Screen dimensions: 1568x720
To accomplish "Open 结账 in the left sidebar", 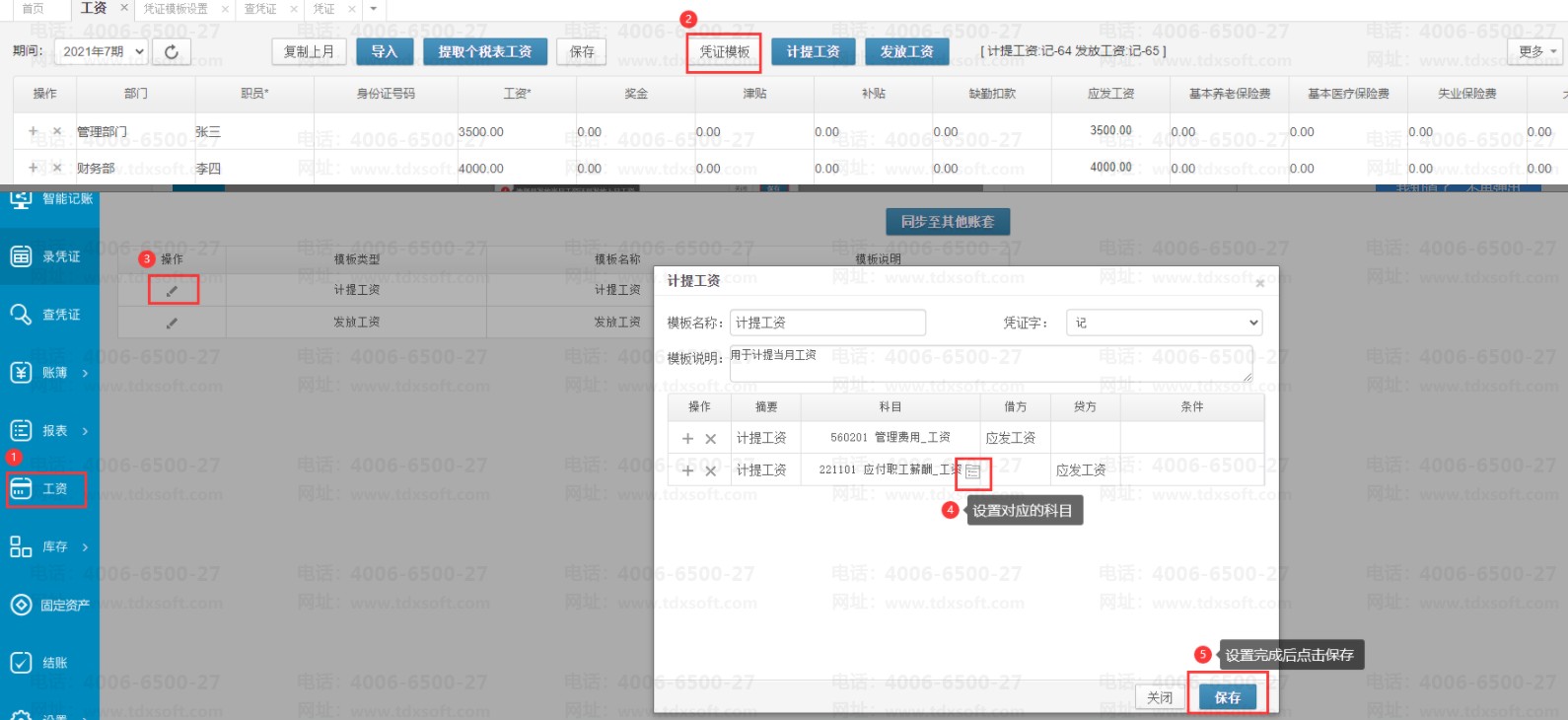I will (49, 663).
